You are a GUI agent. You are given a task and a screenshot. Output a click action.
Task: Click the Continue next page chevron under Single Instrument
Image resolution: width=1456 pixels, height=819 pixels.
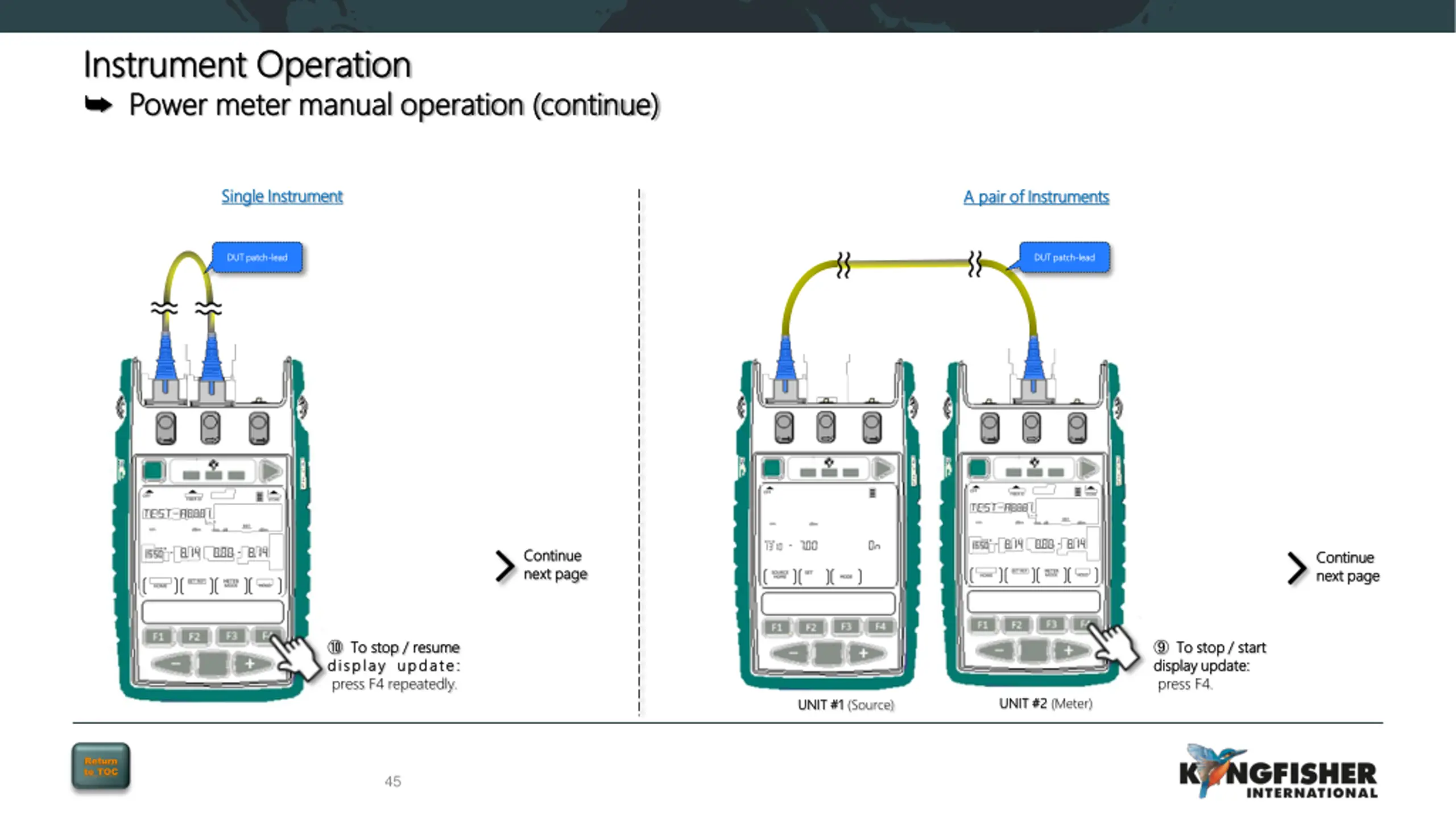click(x=504, y=566)
